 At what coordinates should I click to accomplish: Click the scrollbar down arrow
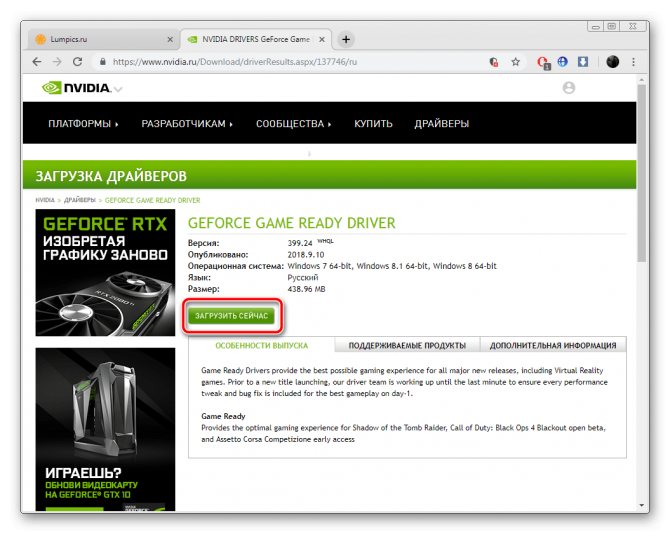(x=641, y=505)
